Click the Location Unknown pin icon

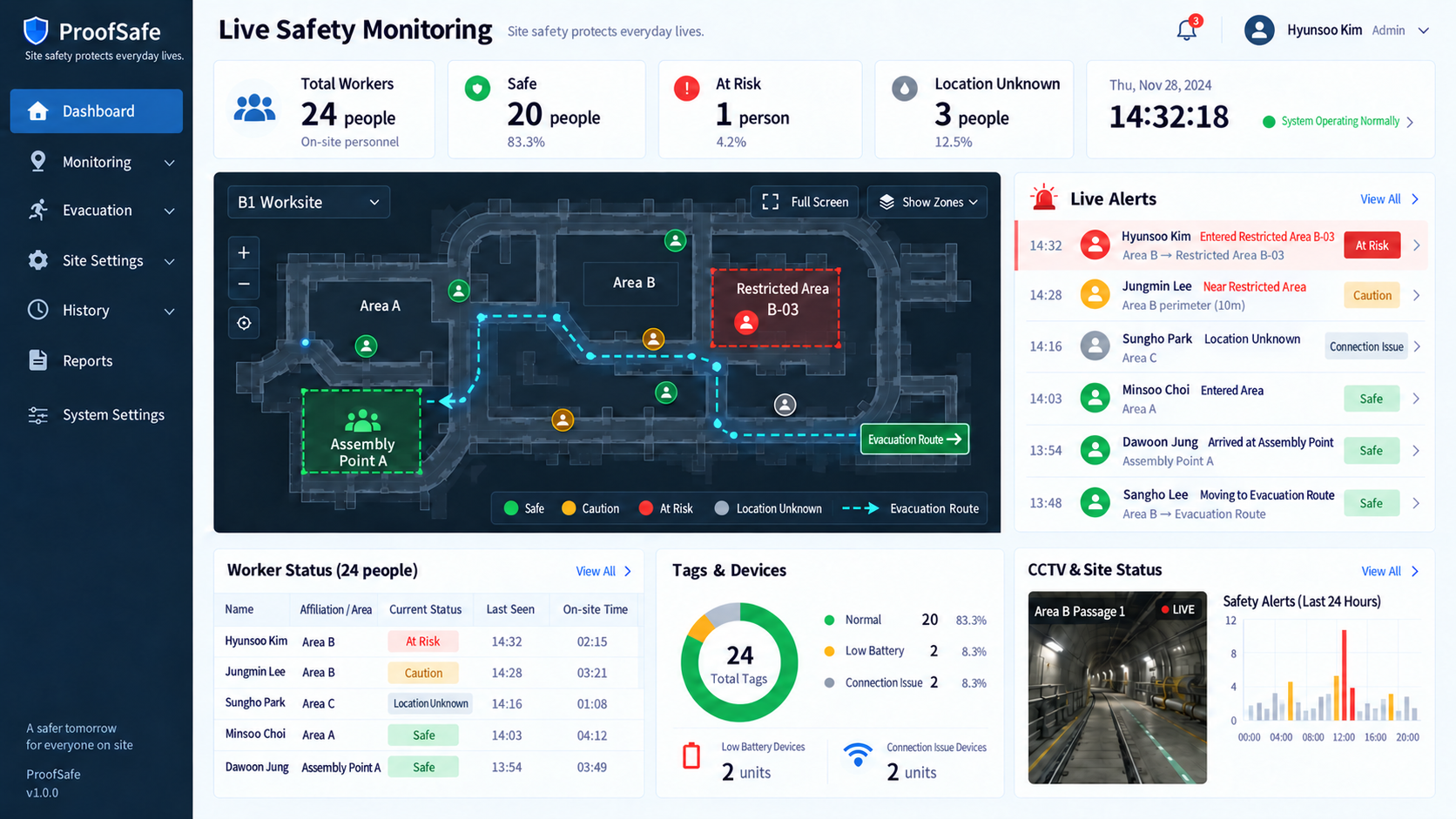point(905,89)
